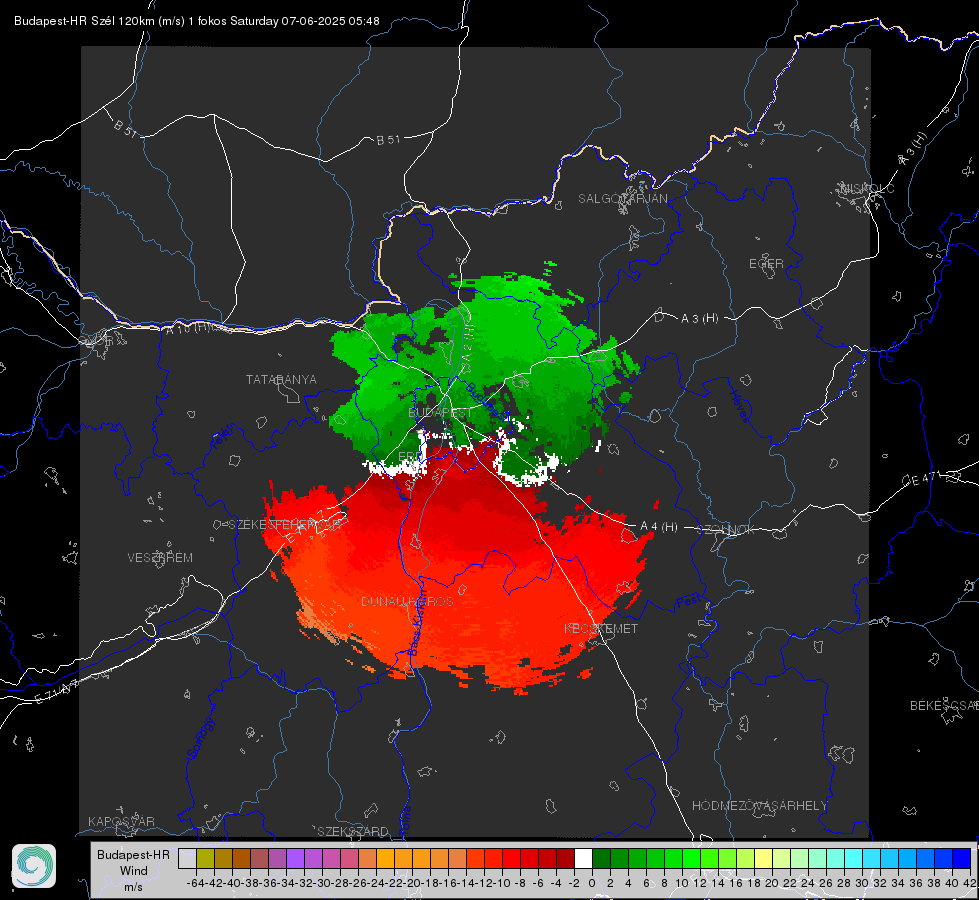Viewport: 979px width, 900px height.
Task: Click the SZEKSZÁRD city label
Action: (x=353, y=831)
